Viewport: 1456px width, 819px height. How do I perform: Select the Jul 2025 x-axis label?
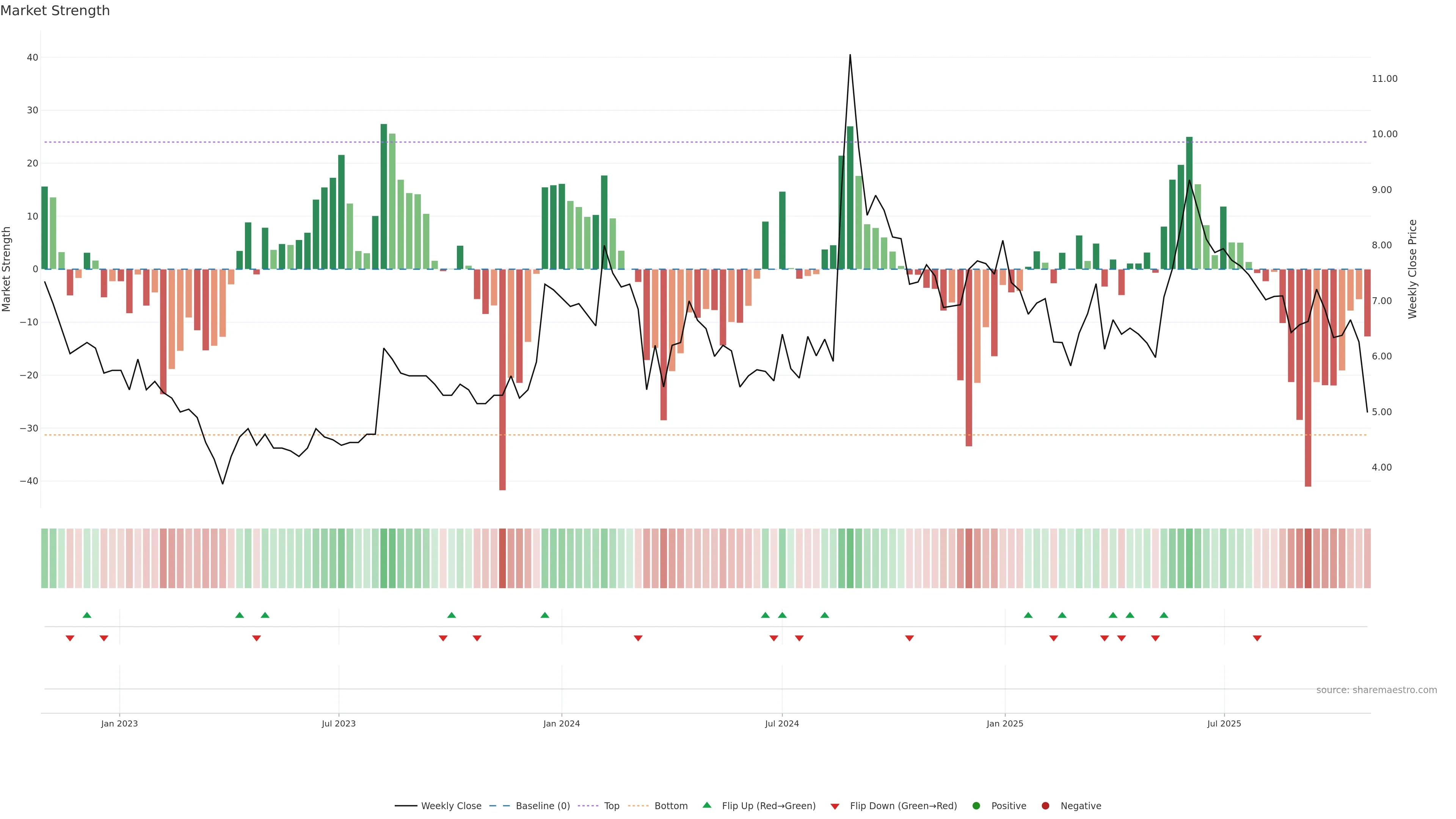(x=1224, y=723)
